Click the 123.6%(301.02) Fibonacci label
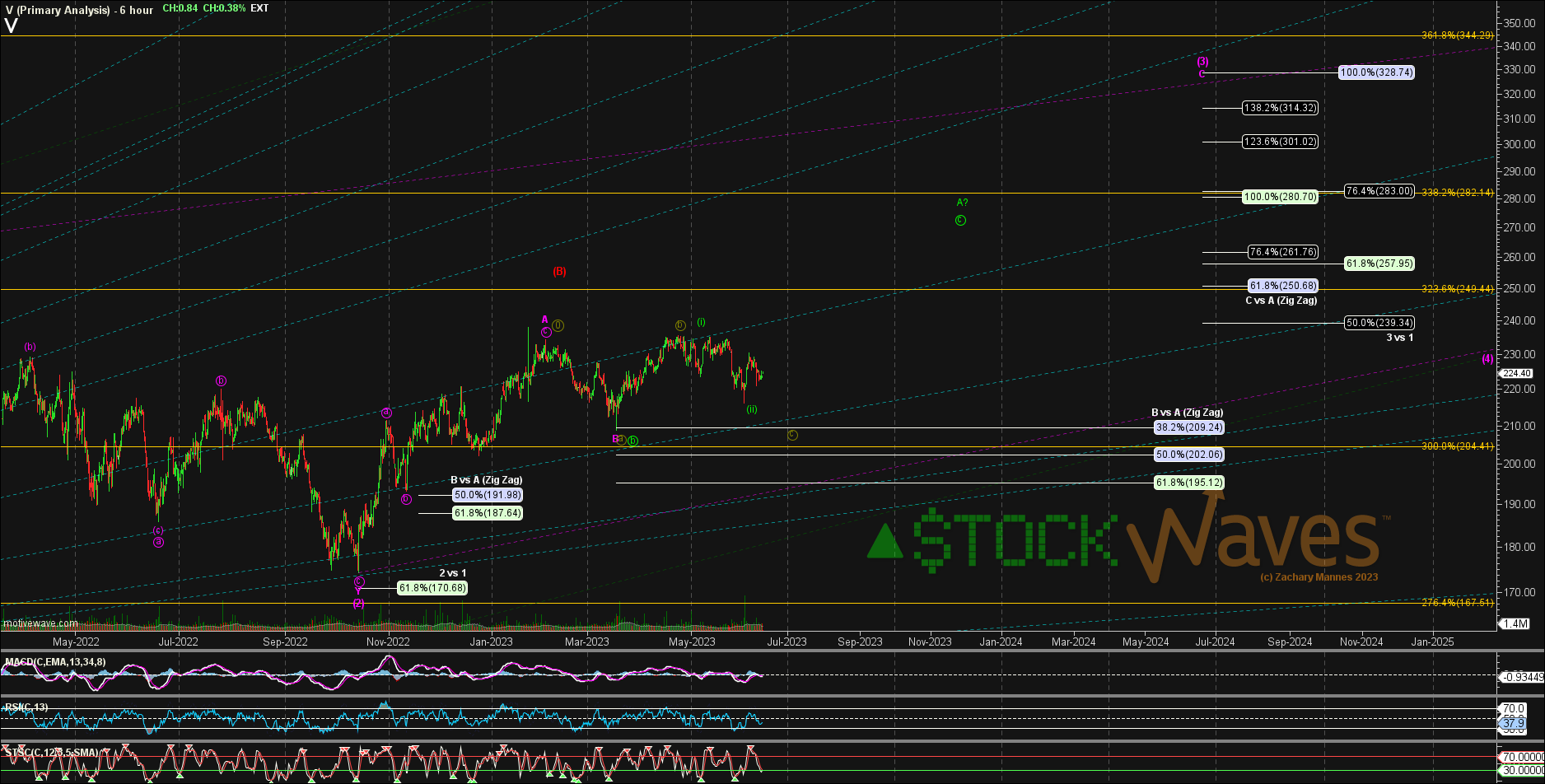Screen dimensions: 1545x784 point(1280,142)
